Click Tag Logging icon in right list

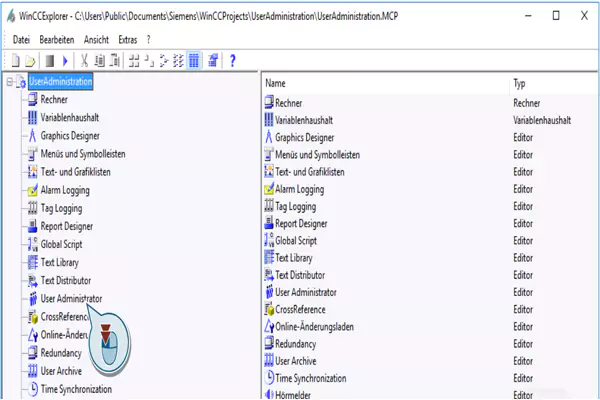[269, 206]
